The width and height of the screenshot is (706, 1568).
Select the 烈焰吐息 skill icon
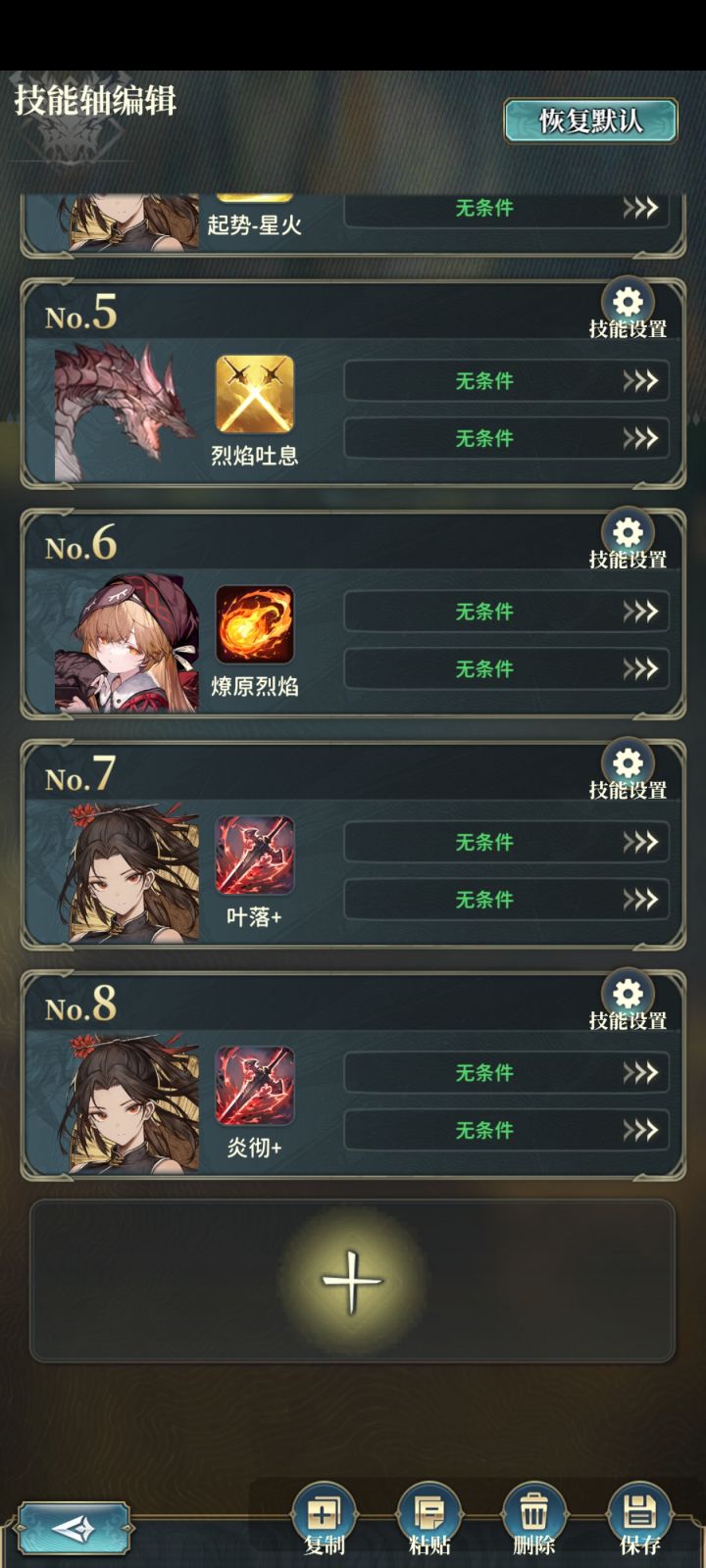(255, 394)
